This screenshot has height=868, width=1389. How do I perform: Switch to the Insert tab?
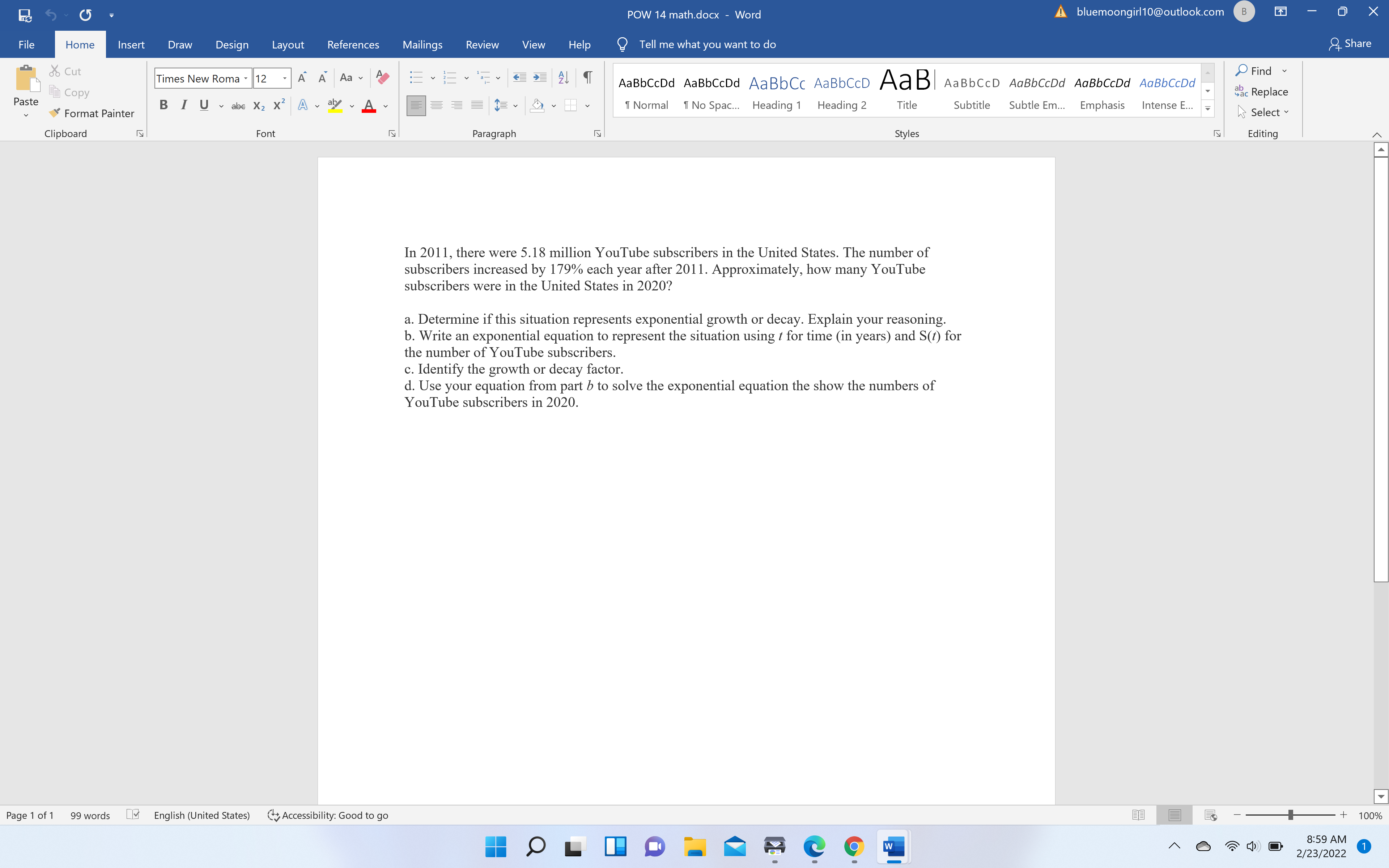(131, 44)
